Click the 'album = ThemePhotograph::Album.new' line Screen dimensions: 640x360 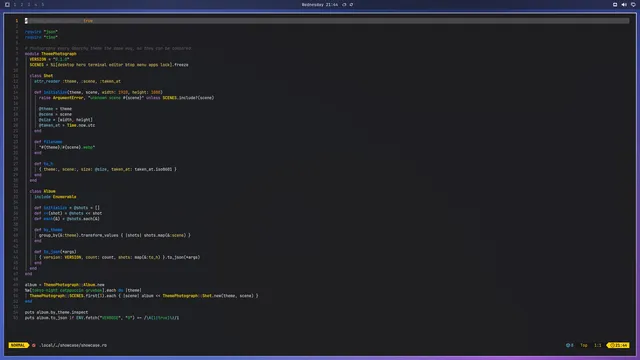64,284
